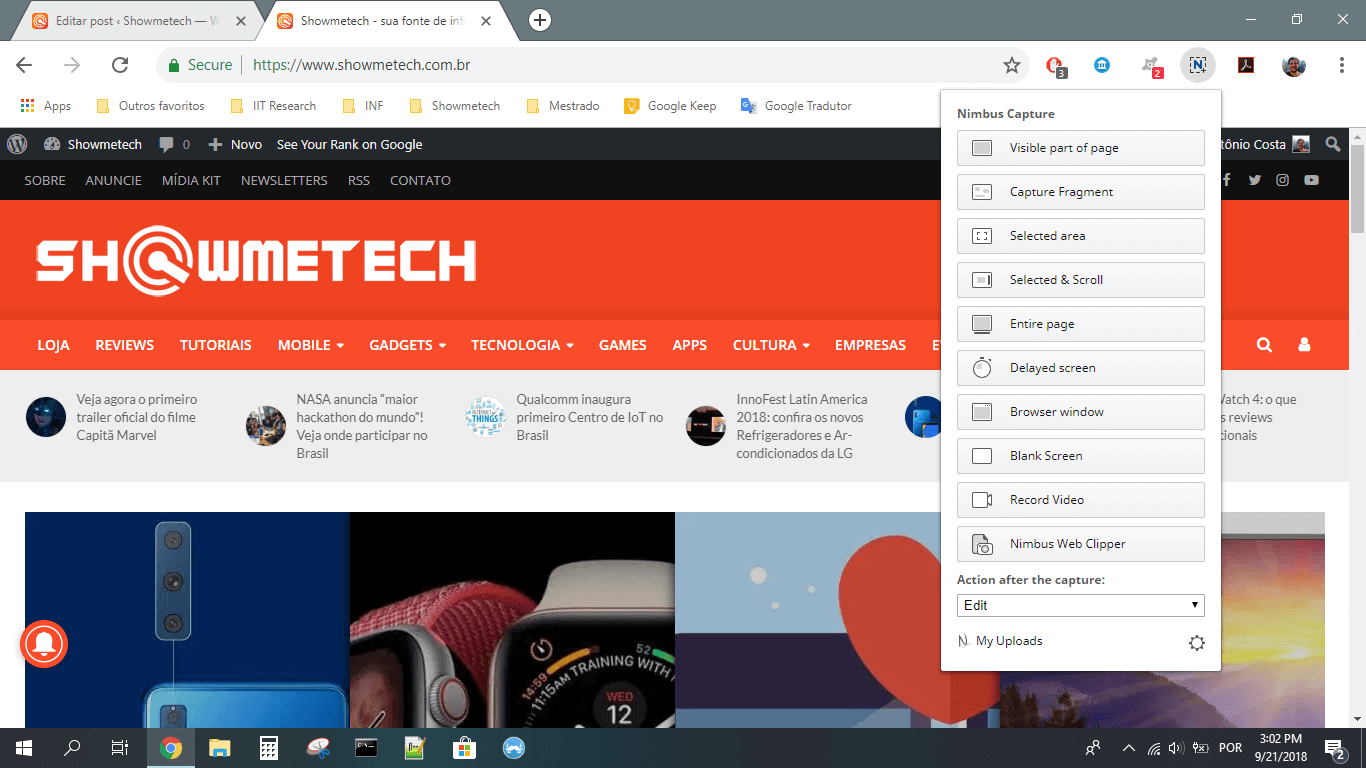Open the 'Google Tradutor' bookmark

point(796,106)
